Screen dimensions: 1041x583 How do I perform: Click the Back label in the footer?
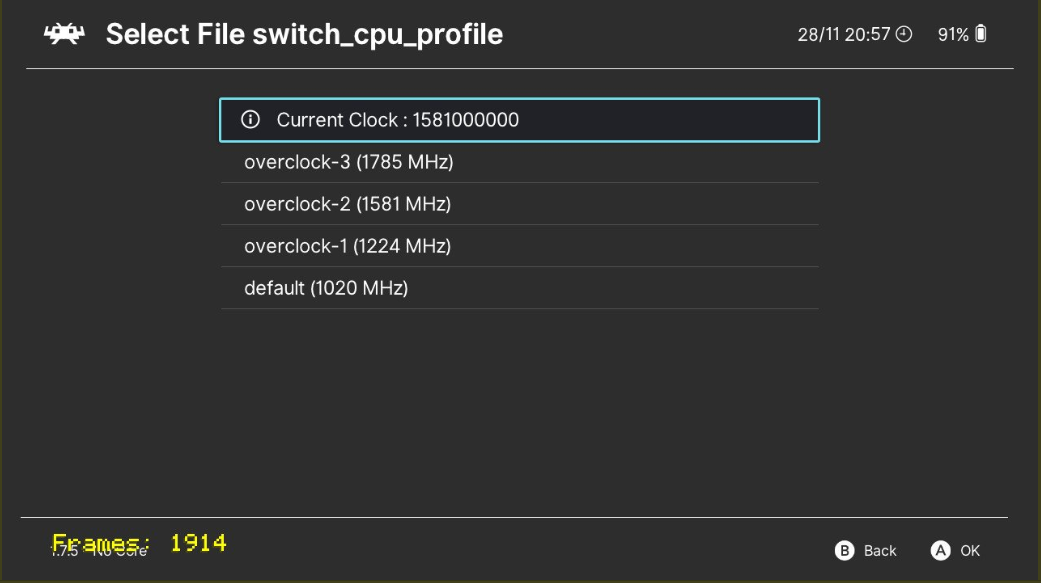[x=880, y=550]
